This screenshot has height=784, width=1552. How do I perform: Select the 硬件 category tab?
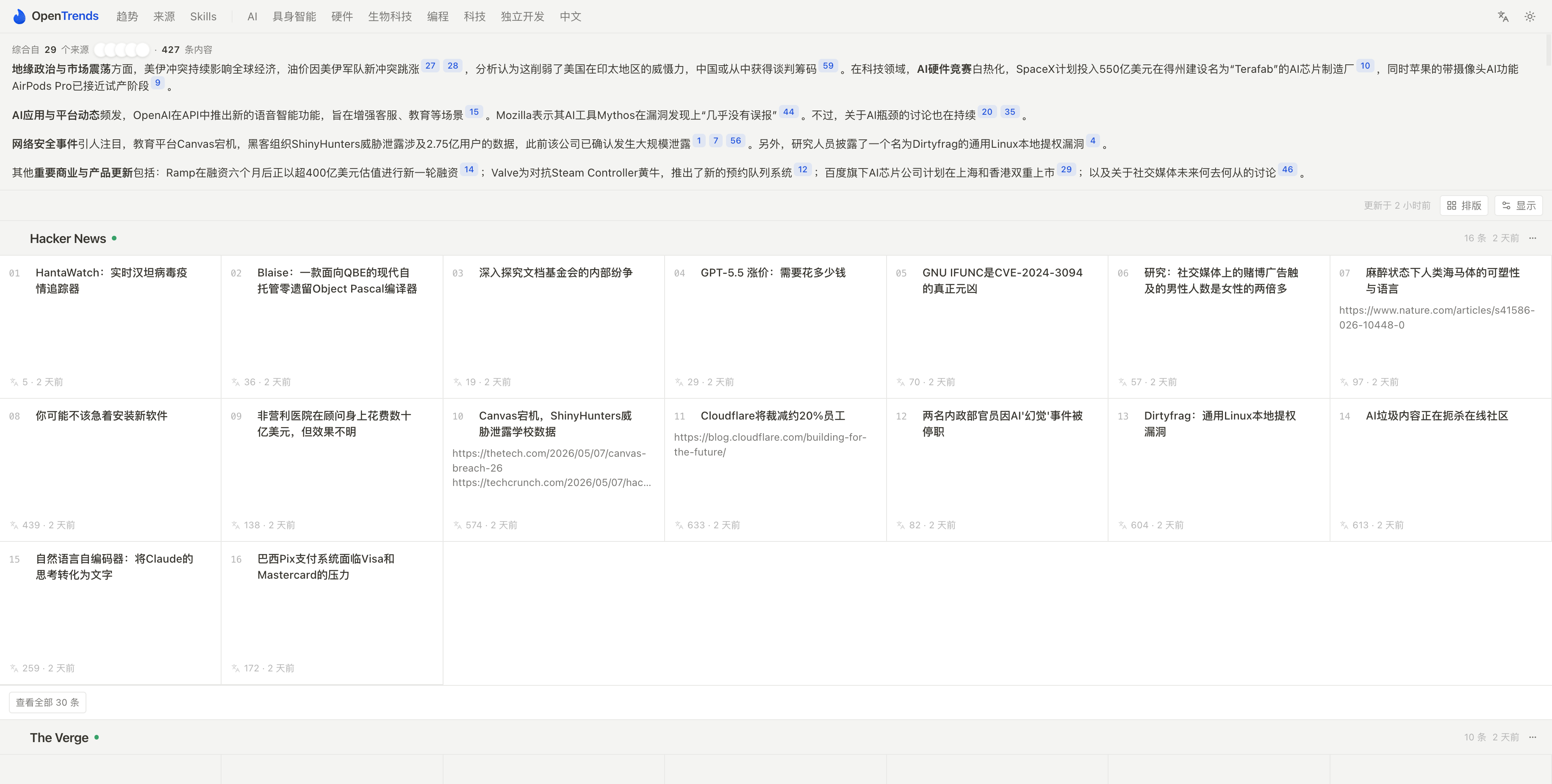pyautogui.click(x=342, y=16)
